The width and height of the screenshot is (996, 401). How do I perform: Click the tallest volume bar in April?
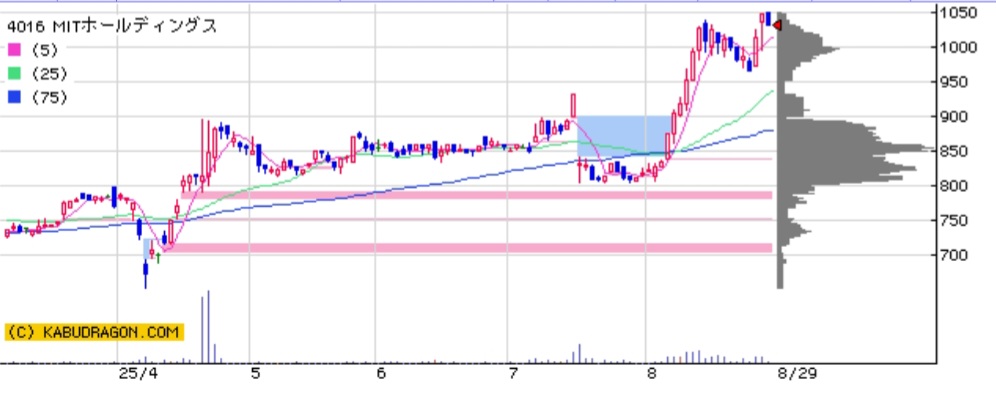pyautogui.click(x=208, y=327)
